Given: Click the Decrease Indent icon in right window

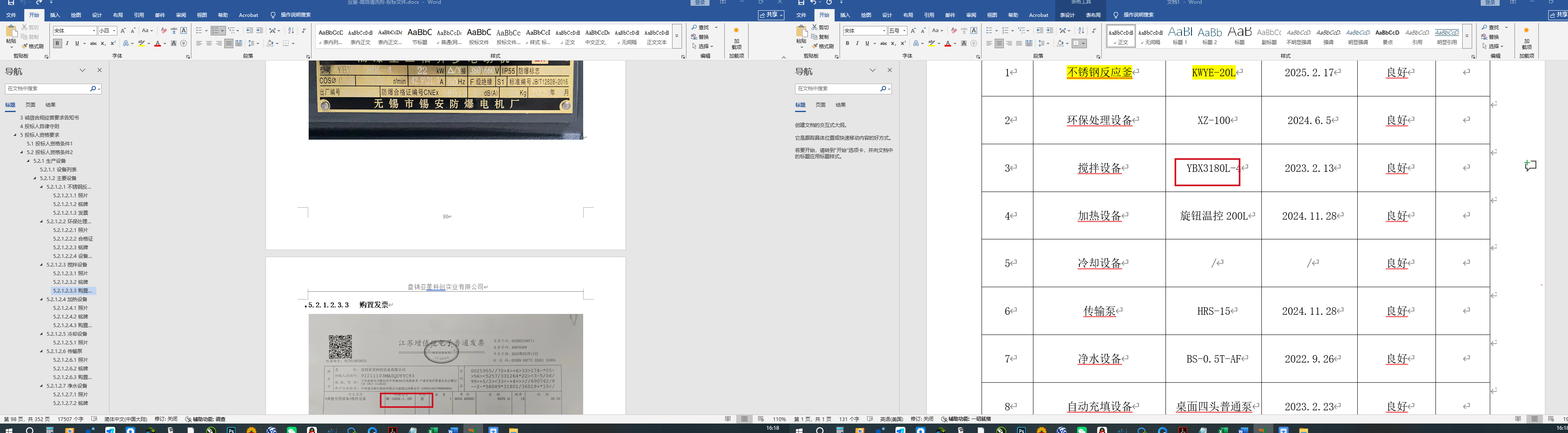Looking at the screenshot, I should click(1040, 30).
